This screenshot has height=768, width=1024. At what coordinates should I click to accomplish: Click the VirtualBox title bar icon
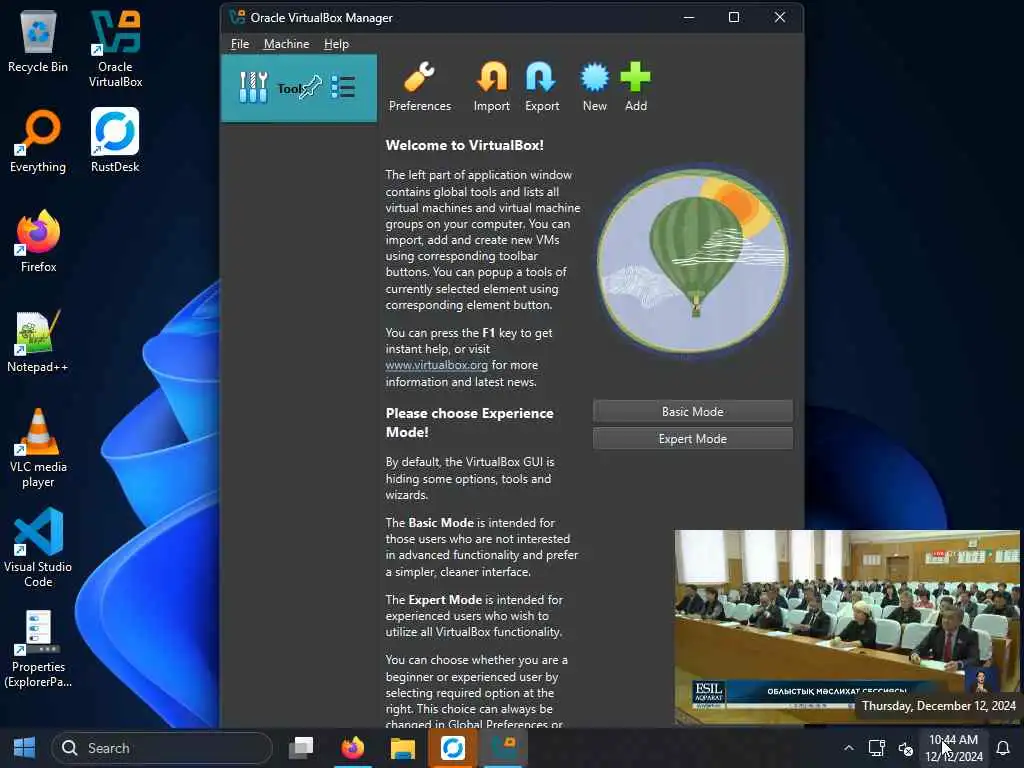coord(237,17)
